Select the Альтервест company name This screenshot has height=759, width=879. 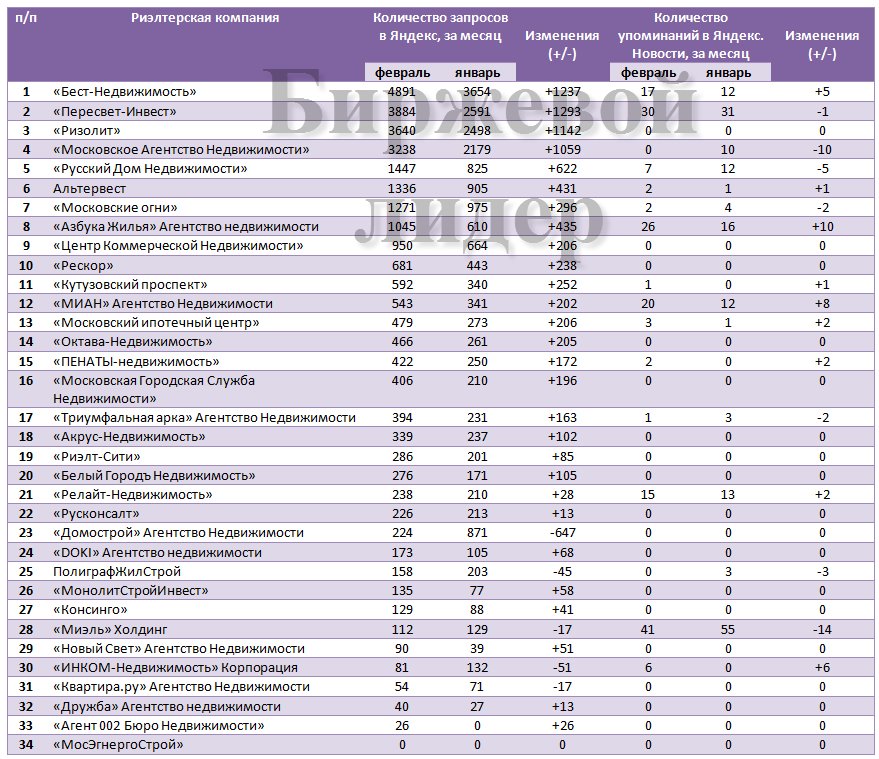click(89, 188)
